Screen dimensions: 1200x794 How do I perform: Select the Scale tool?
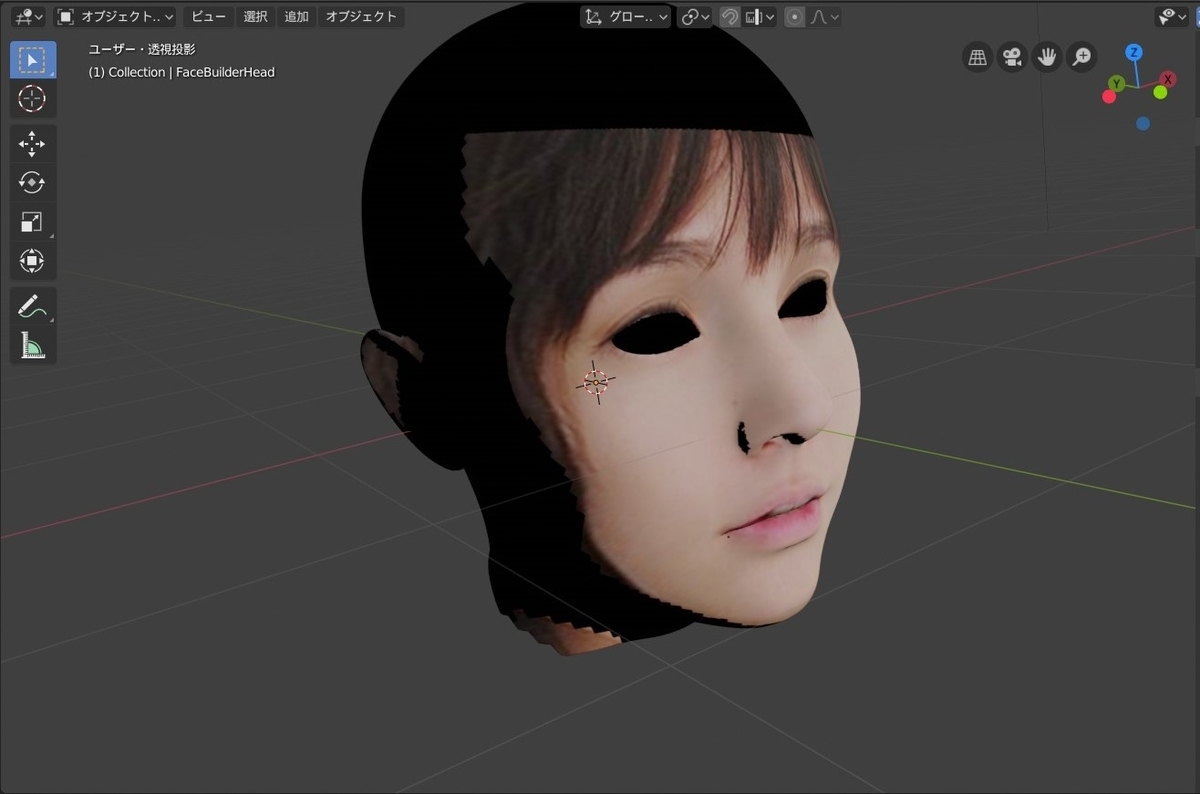pos(33,222)
